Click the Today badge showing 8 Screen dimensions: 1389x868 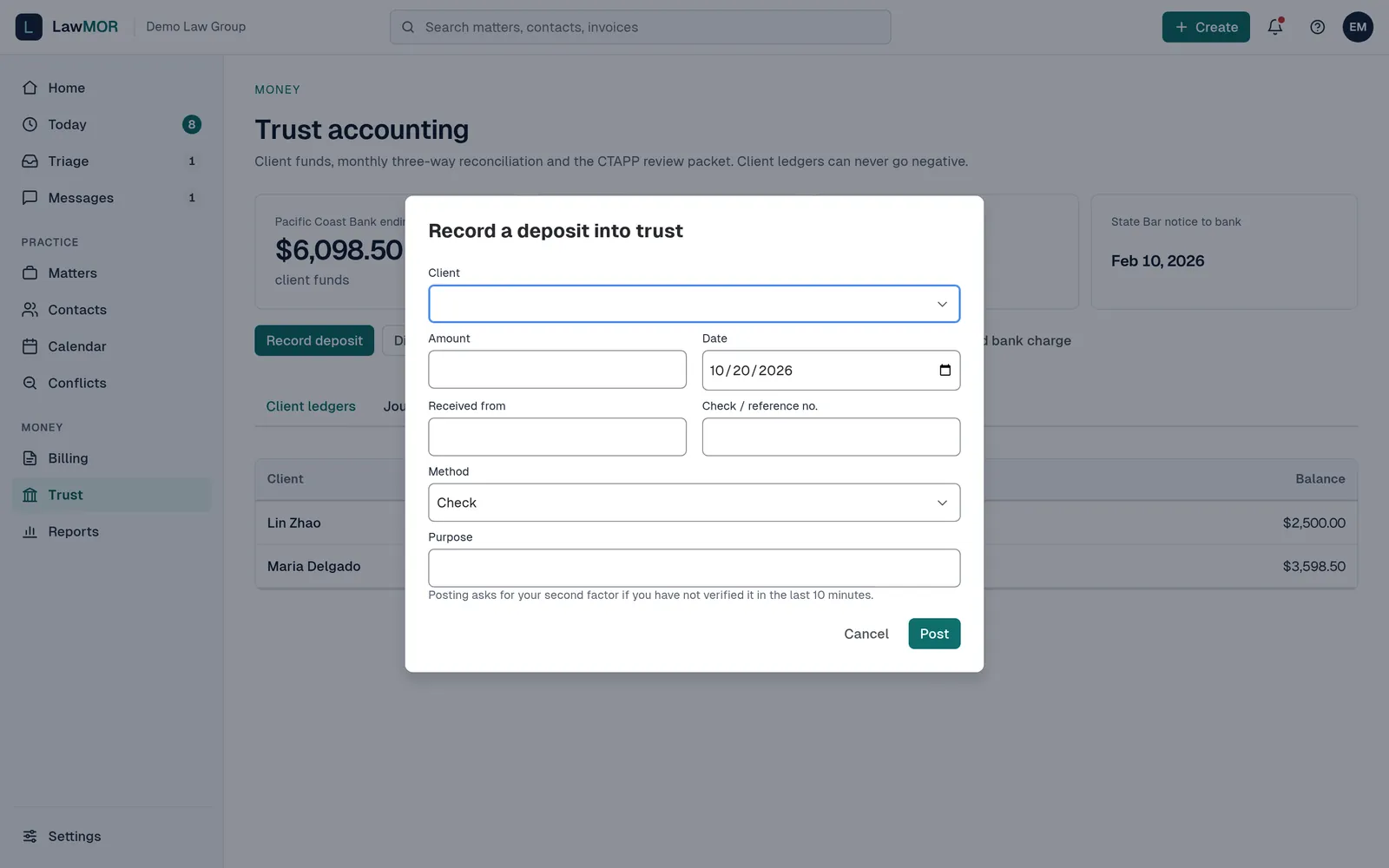192,124
